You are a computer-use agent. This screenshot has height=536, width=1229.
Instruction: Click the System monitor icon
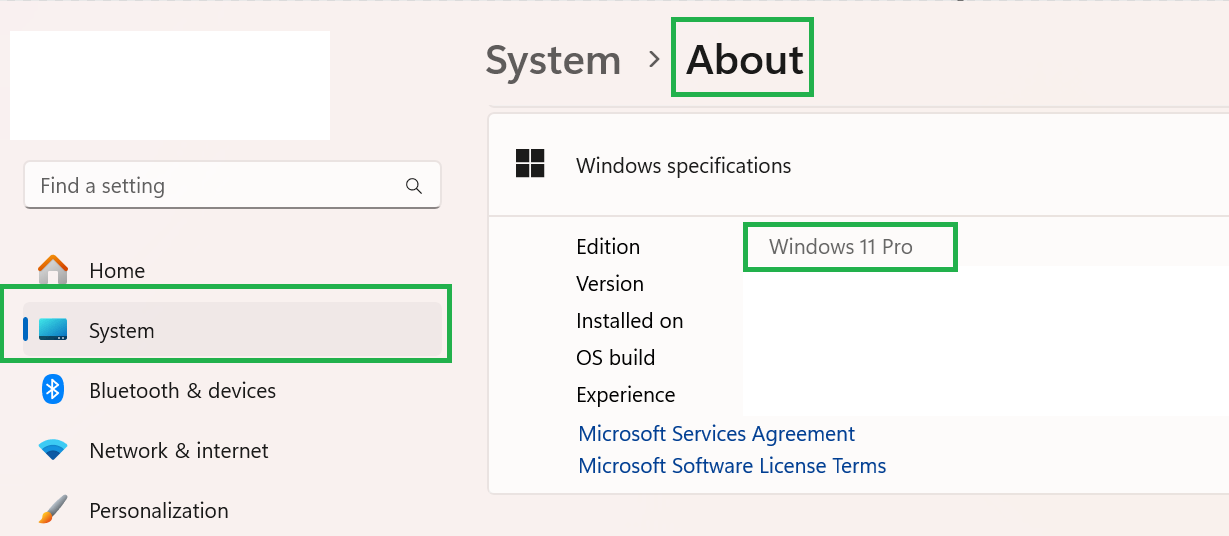(53, 330)
